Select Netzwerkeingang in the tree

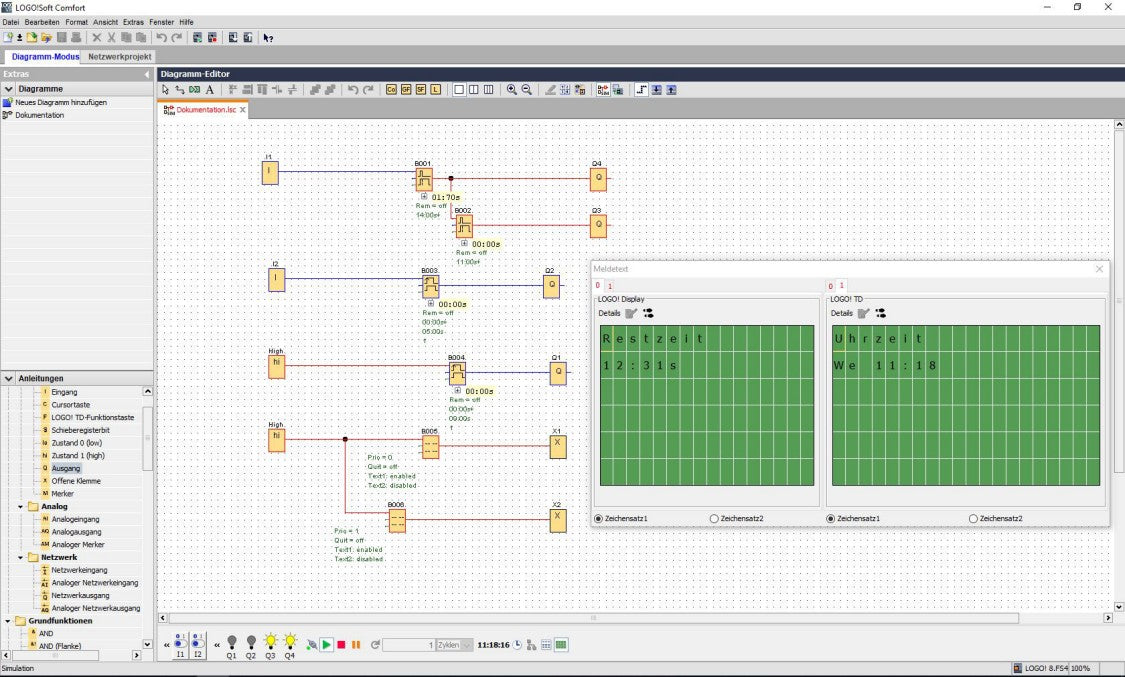click(79, 570)
